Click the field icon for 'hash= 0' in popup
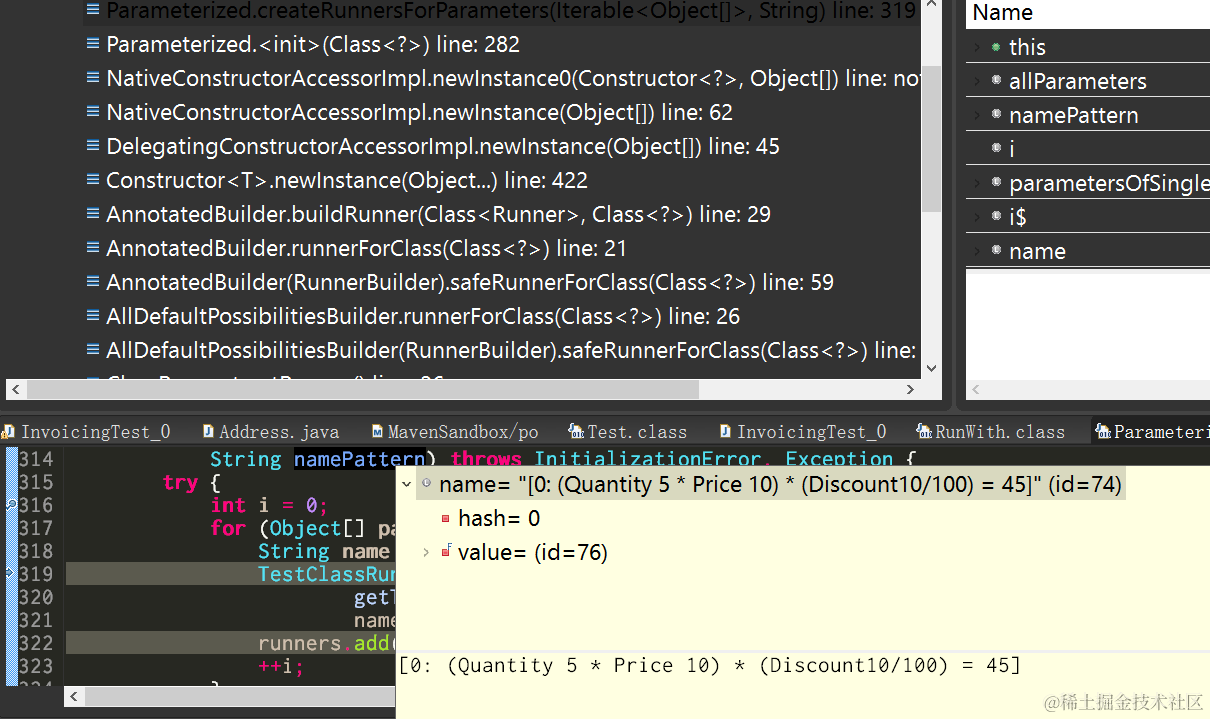 click(x=446, y=518)
